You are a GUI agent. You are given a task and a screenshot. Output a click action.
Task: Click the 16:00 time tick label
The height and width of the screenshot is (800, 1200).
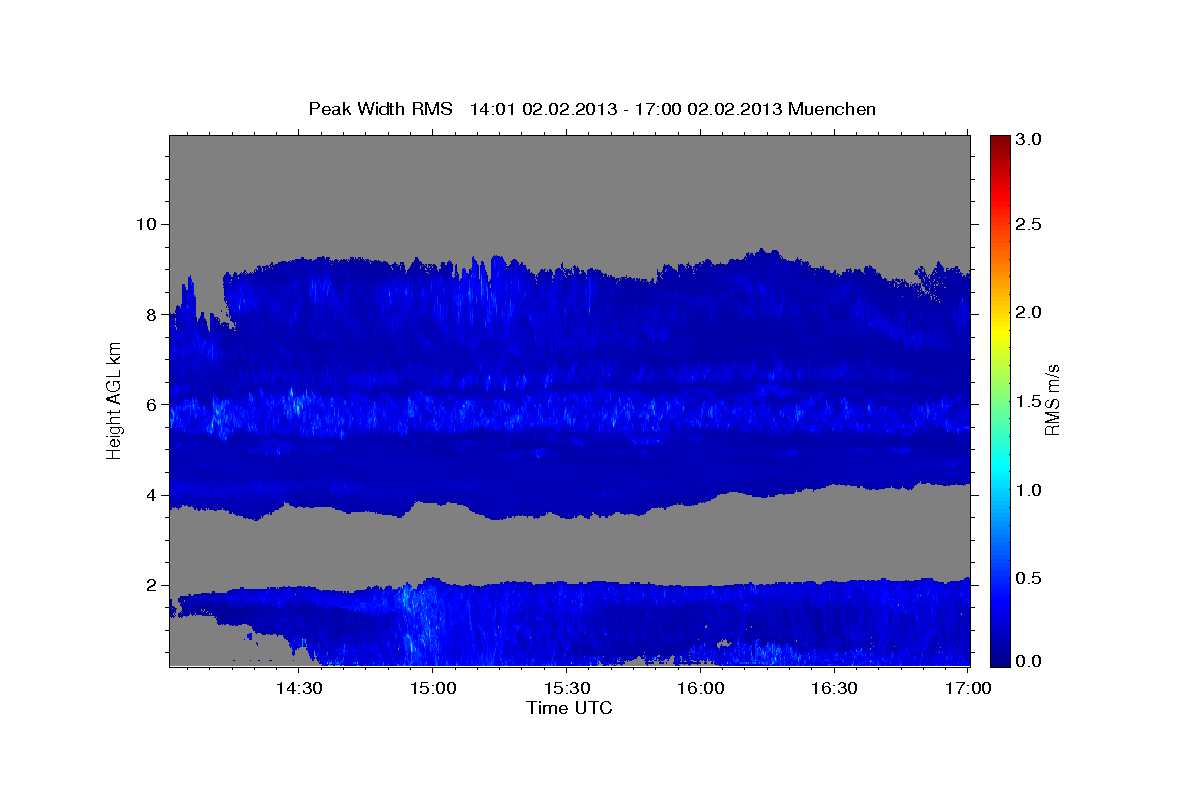tap(702, 688)
